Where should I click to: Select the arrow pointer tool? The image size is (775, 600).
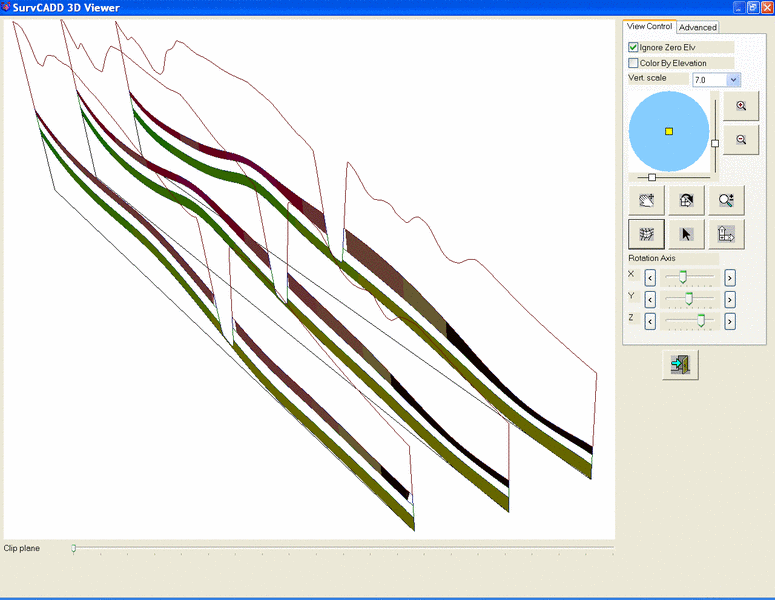coord(686,234)
